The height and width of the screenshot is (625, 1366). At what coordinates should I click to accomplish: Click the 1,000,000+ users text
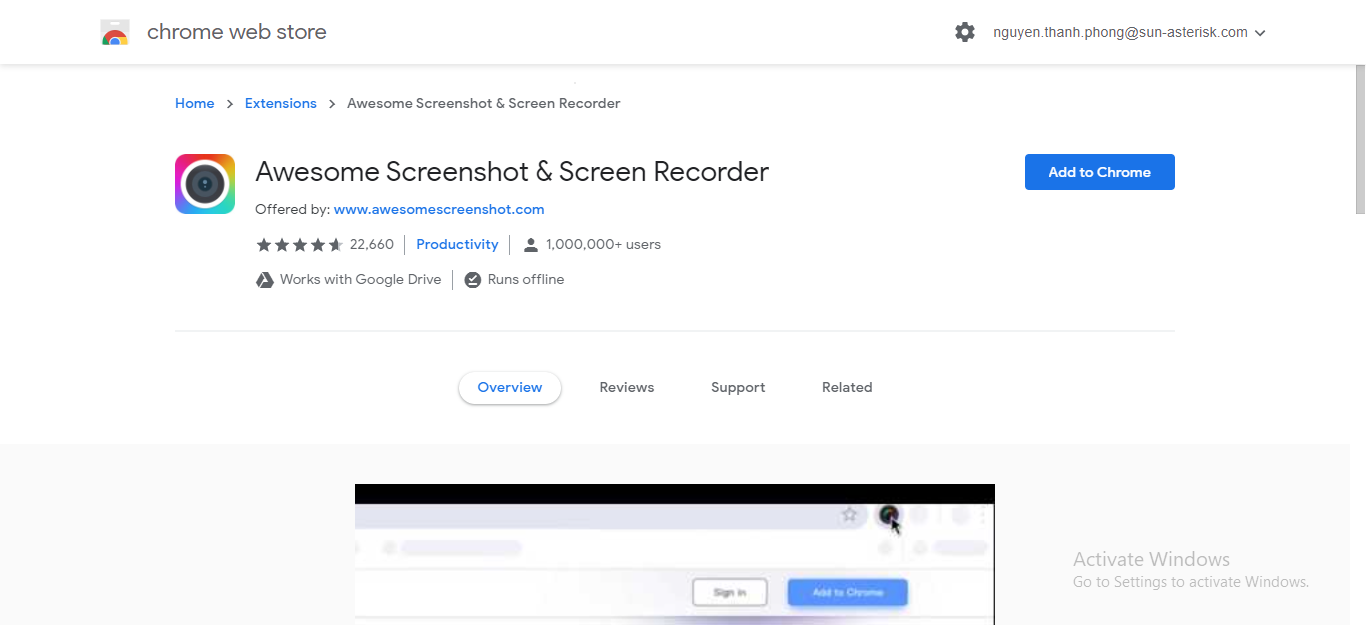click(603, 244)
